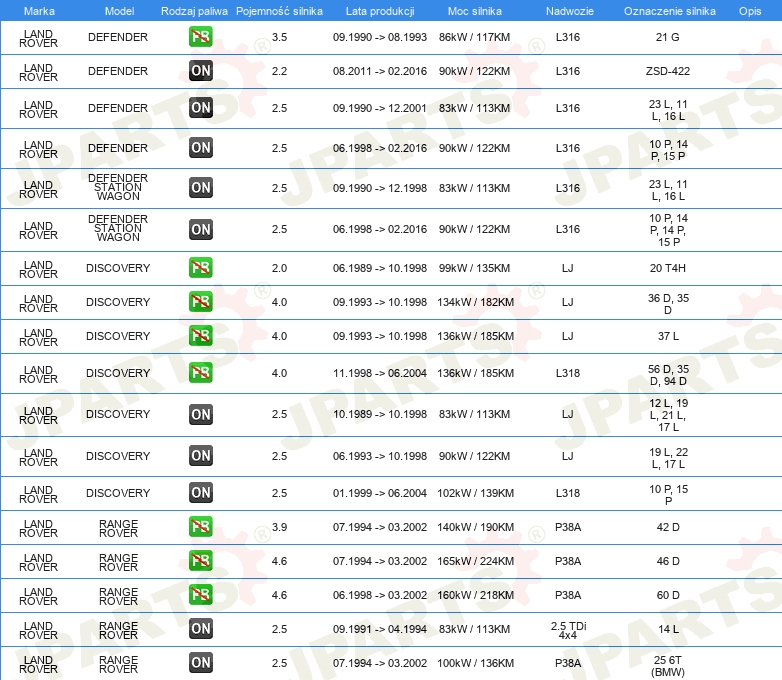Viewport: 782px width, 680px height.
Task: Sort by the Marka column header
Action: [x=39, y=10]
